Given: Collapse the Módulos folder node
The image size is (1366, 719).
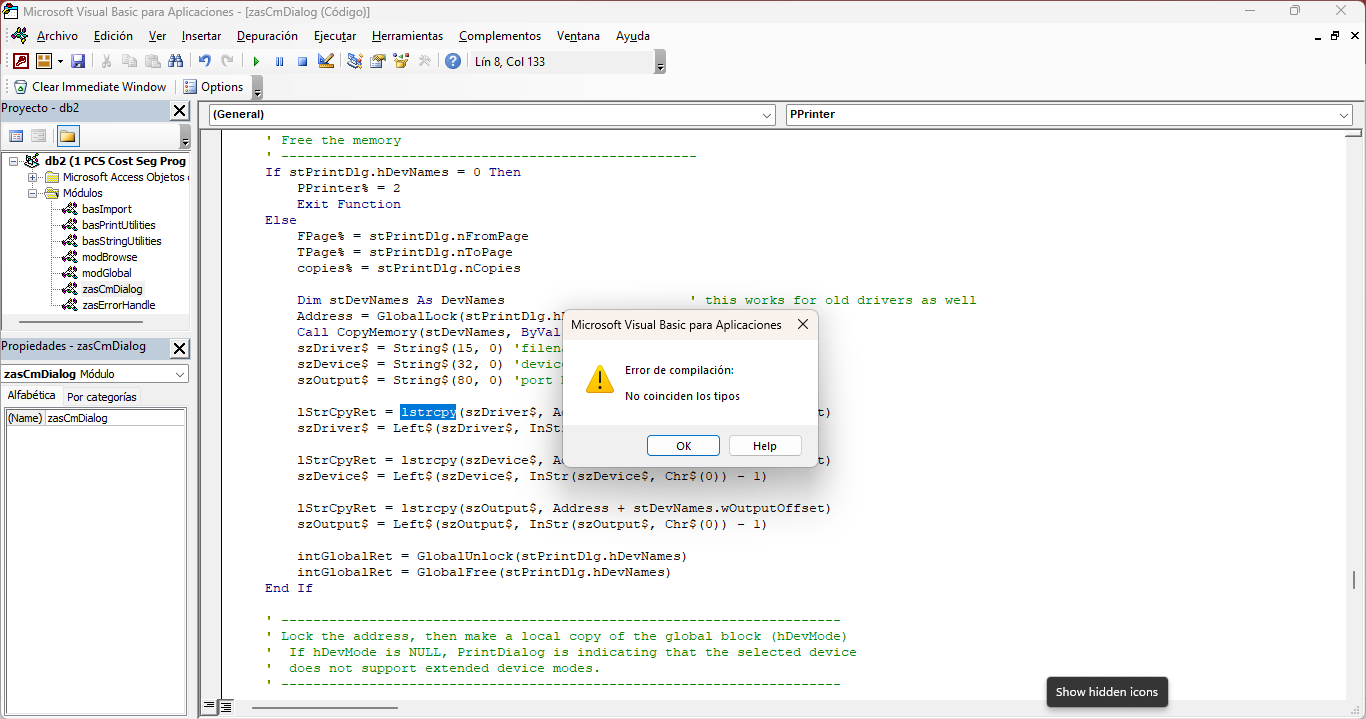Looking at the screenshot, I should (33, 193).
